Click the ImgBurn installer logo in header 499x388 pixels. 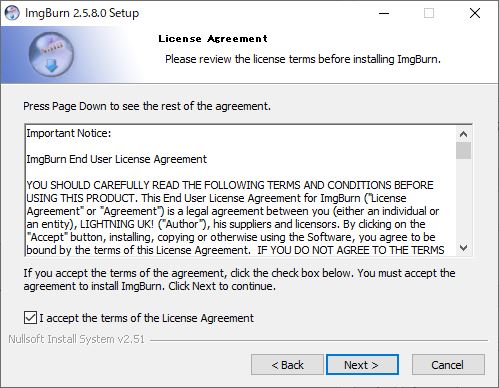click(x=51, y=55)
